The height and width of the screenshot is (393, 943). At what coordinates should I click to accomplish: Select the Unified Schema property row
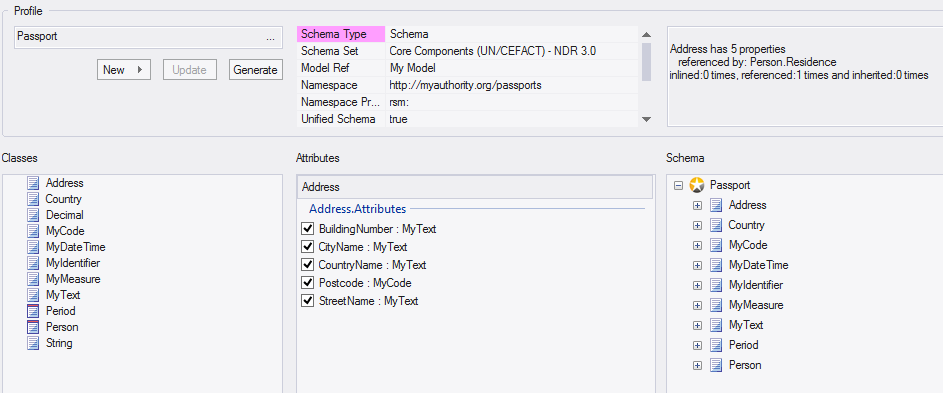coord(467,119)
